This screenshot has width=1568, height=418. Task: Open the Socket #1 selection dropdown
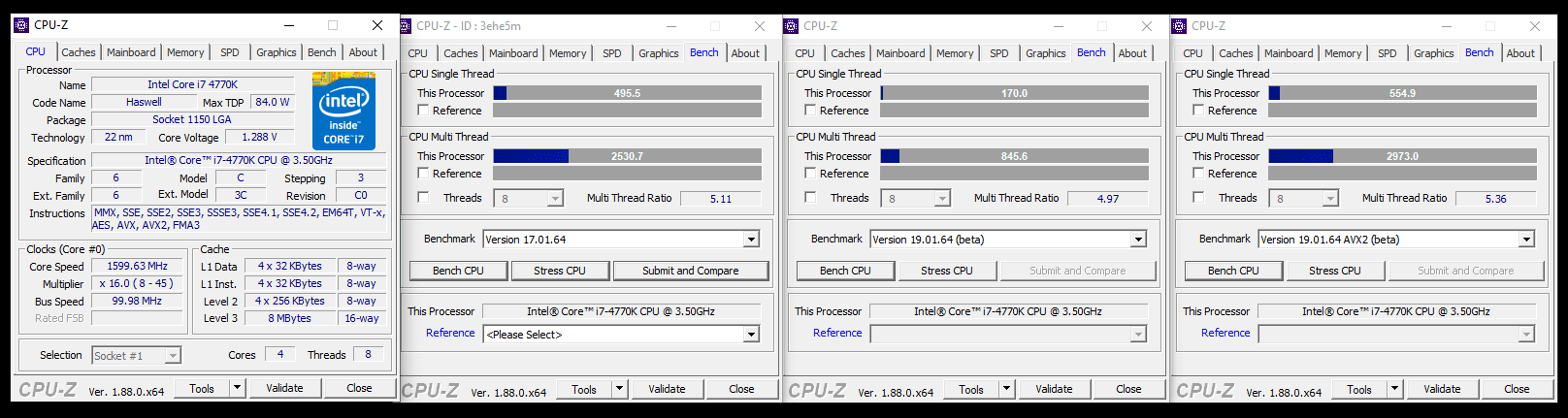(173, 356)
